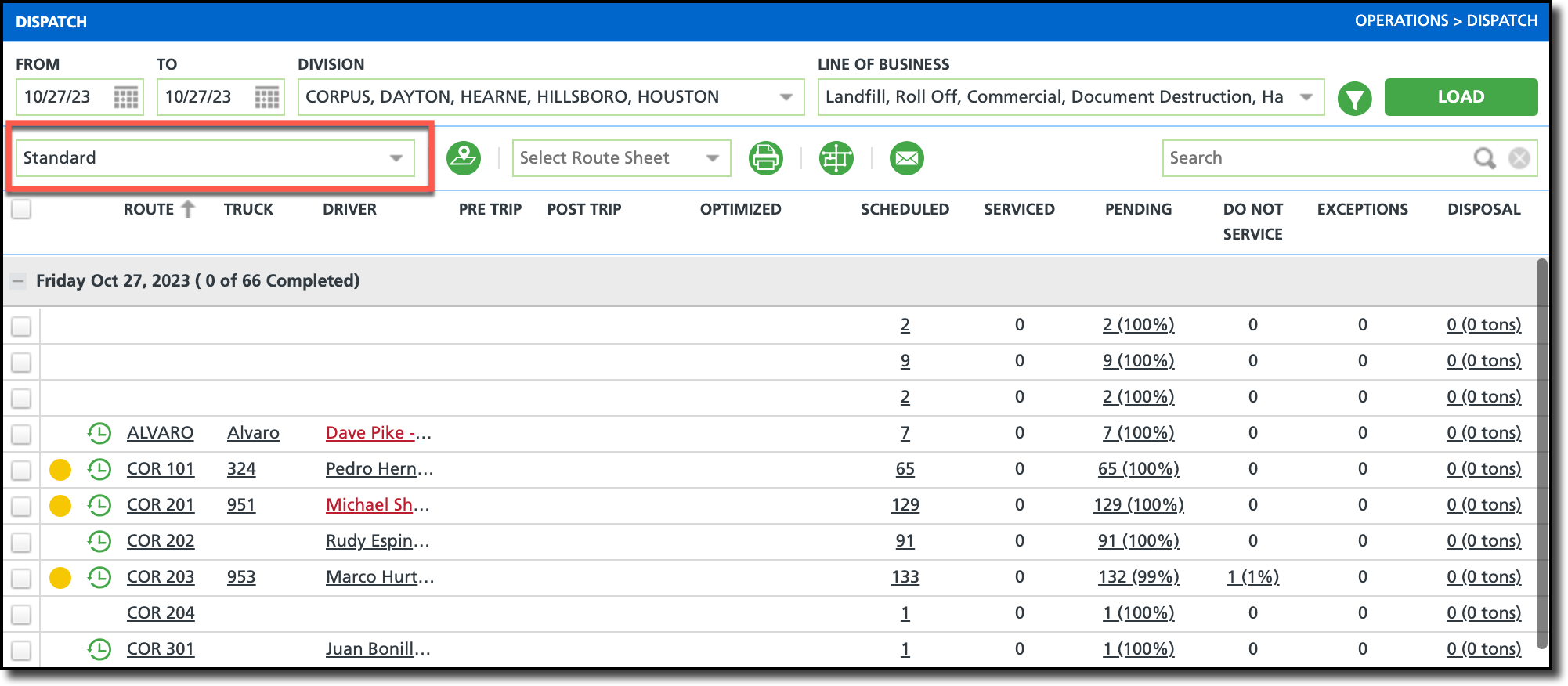Open the Division dropdown
Screen dimensions: 1568x686
(551, 97)
